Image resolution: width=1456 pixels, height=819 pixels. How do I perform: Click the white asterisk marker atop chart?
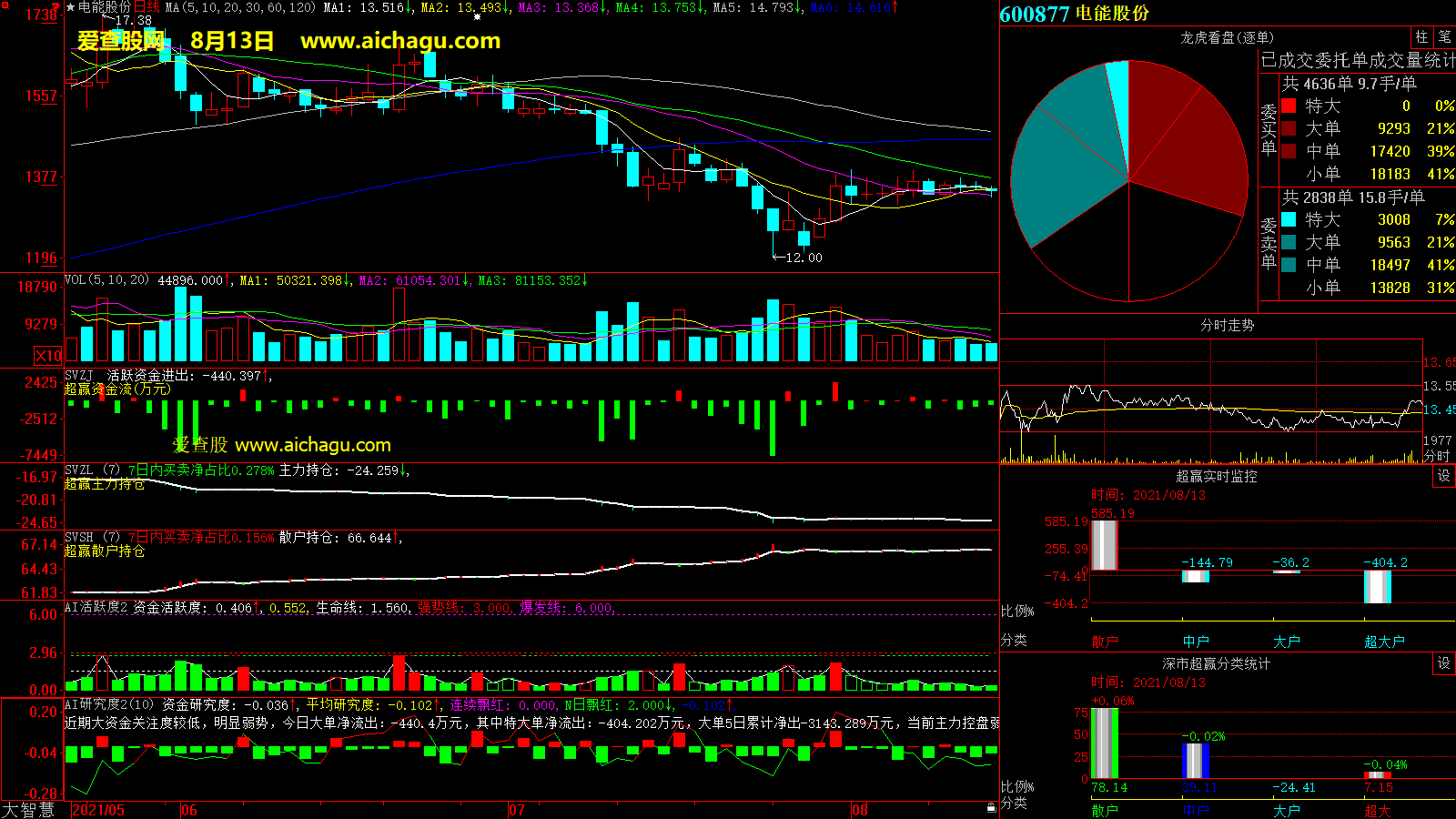477,16
